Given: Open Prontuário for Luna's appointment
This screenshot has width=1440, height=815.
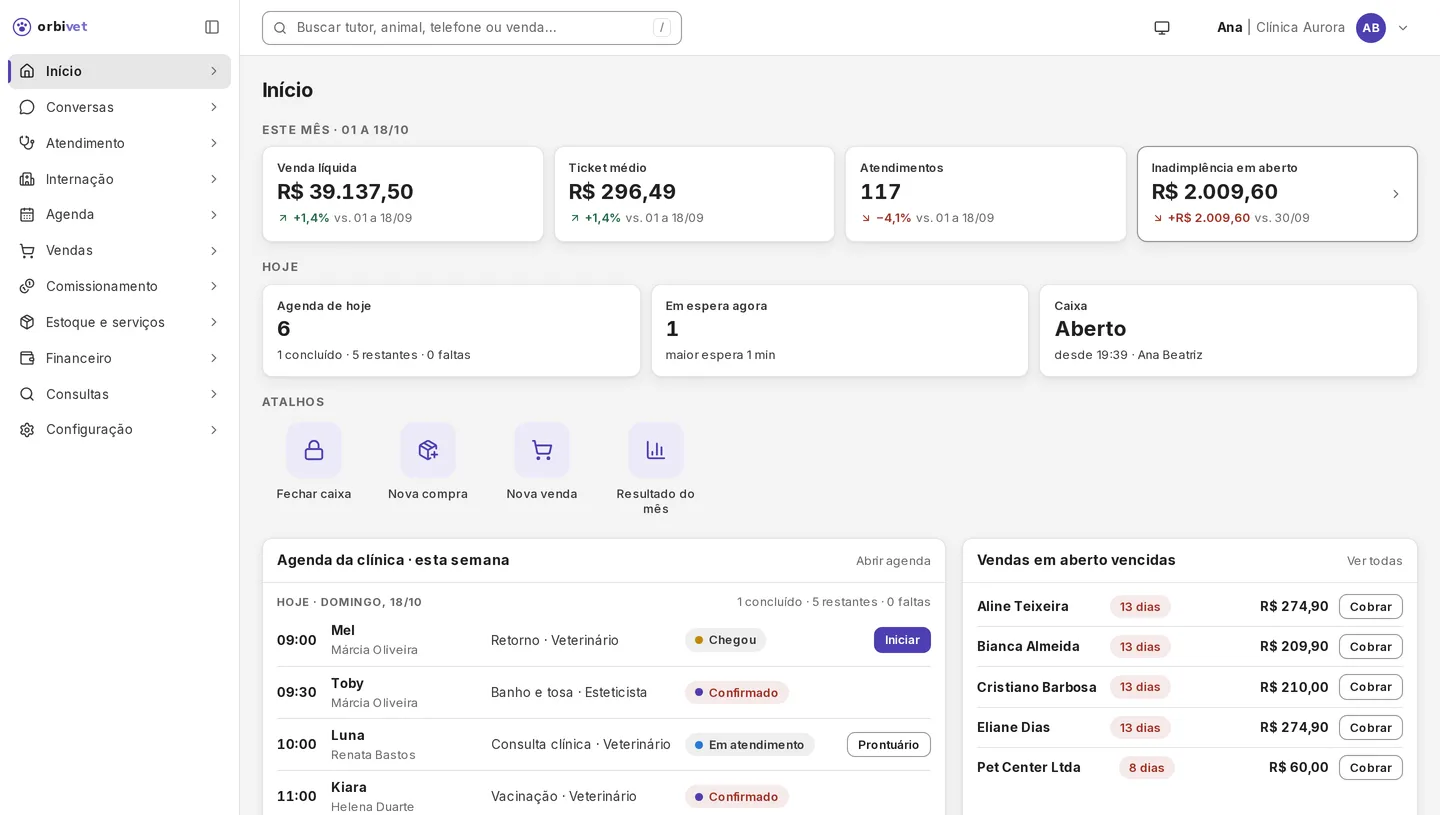Looking at the screenshot, I should [x=889, y=744].
